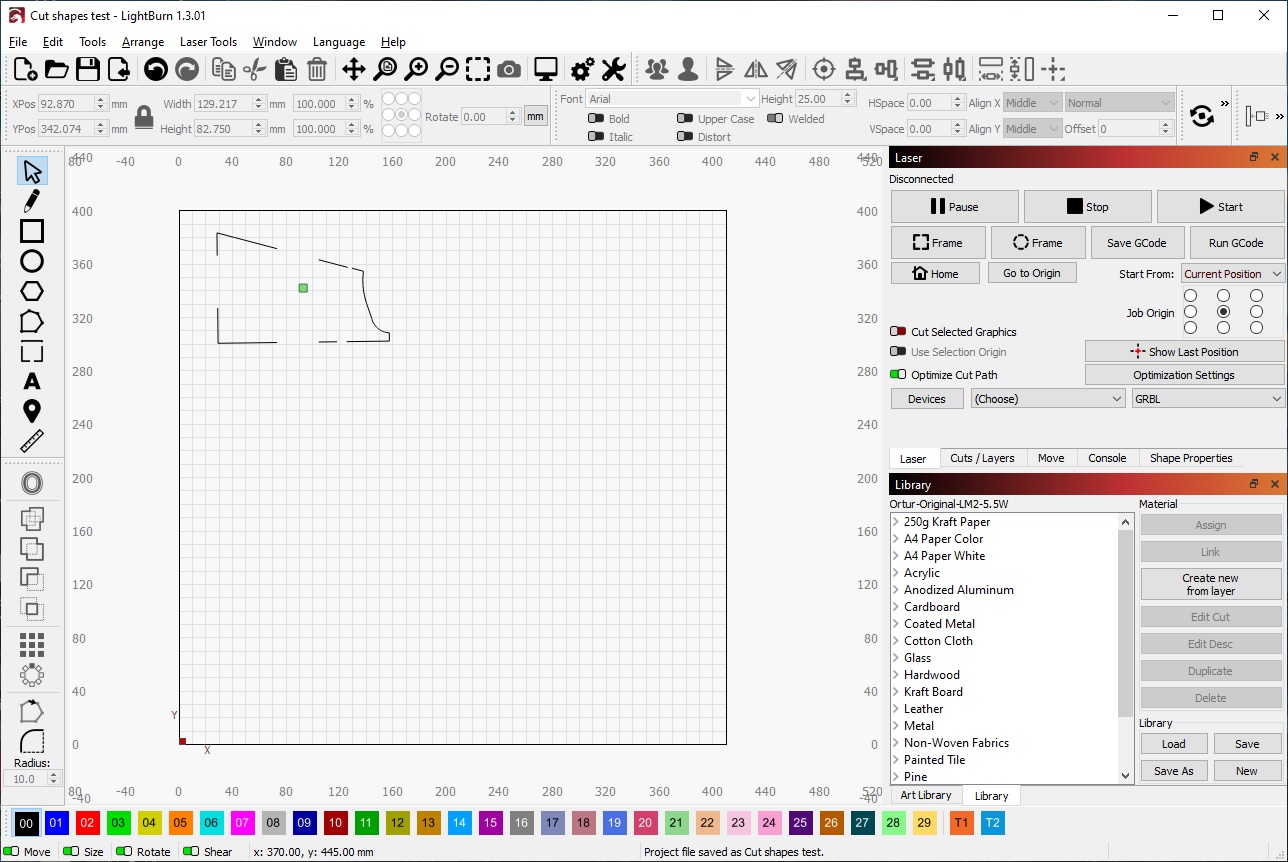Select the orange T1 tool layer swatch
This screenshot has width=1288, height=862.
[x=962, y=823]
